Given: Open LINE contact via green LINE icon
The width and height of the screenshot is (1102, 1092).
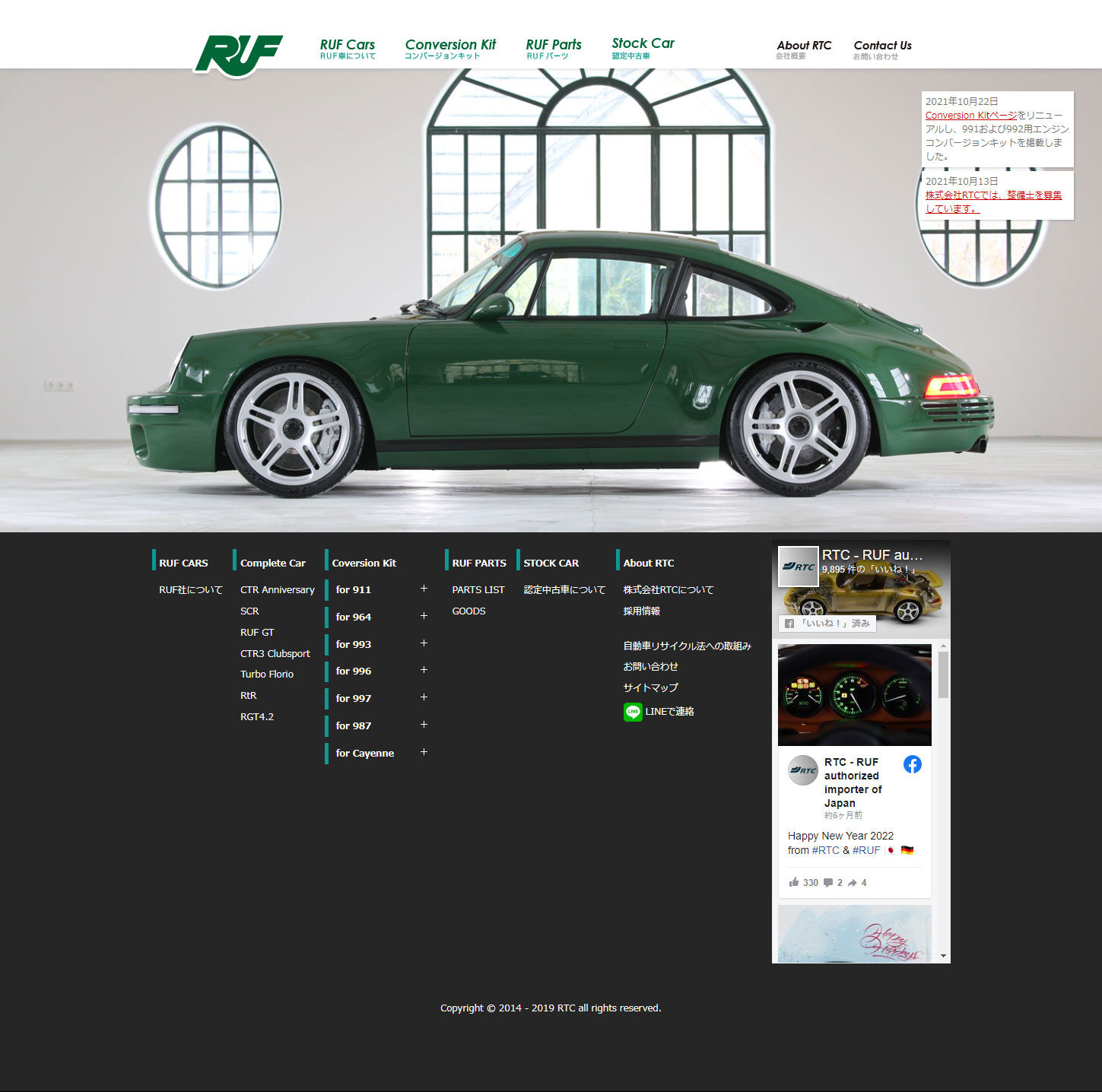Looking at the screenshot, I should point(633,712).
